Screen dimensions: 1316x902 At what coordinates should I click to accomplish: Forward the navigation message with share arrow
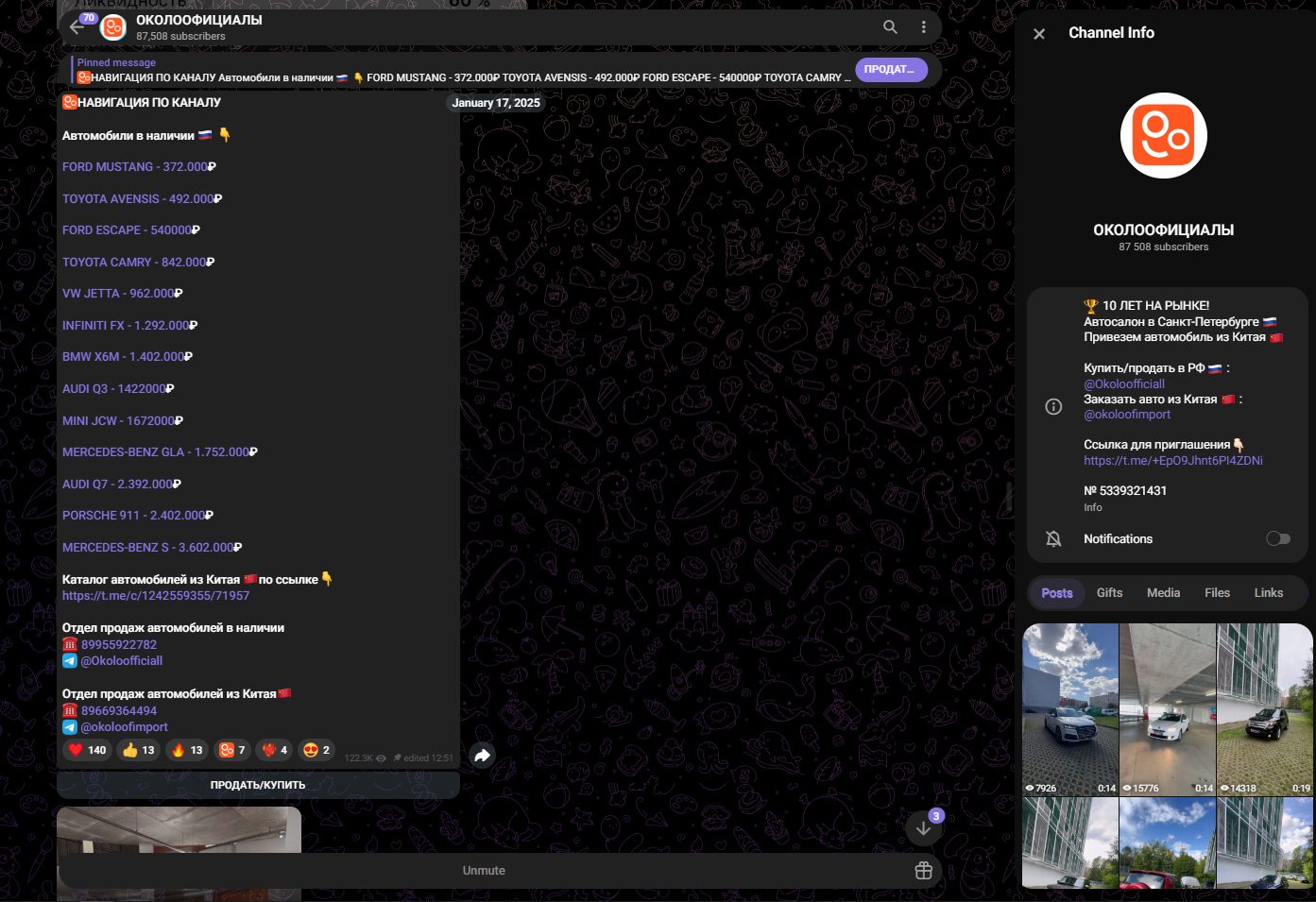click(x=482, y=755)
